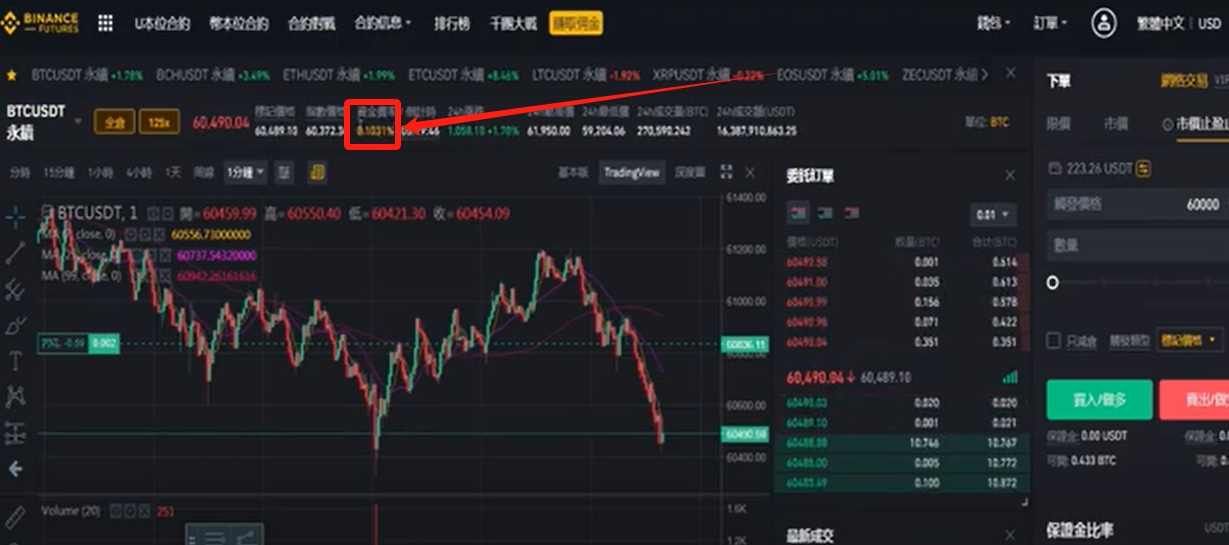This screenshot has width=1229, height=545.
Task: Expand the 1分鐘 interval dropdown
Action: pyautogui.click(x=246, y=172)
